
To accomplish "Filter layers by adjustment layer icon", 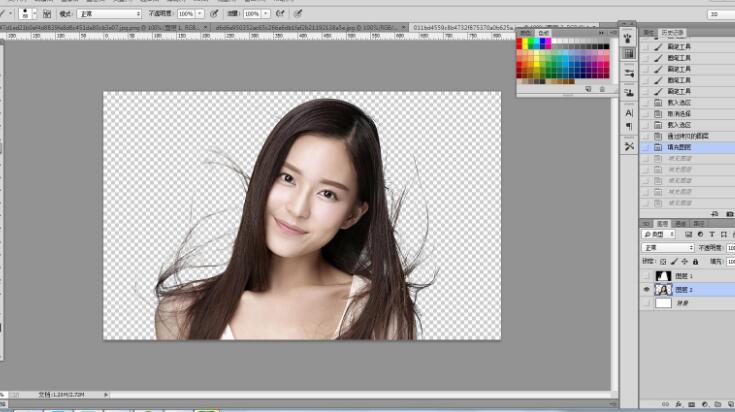I will pos(700,234).
